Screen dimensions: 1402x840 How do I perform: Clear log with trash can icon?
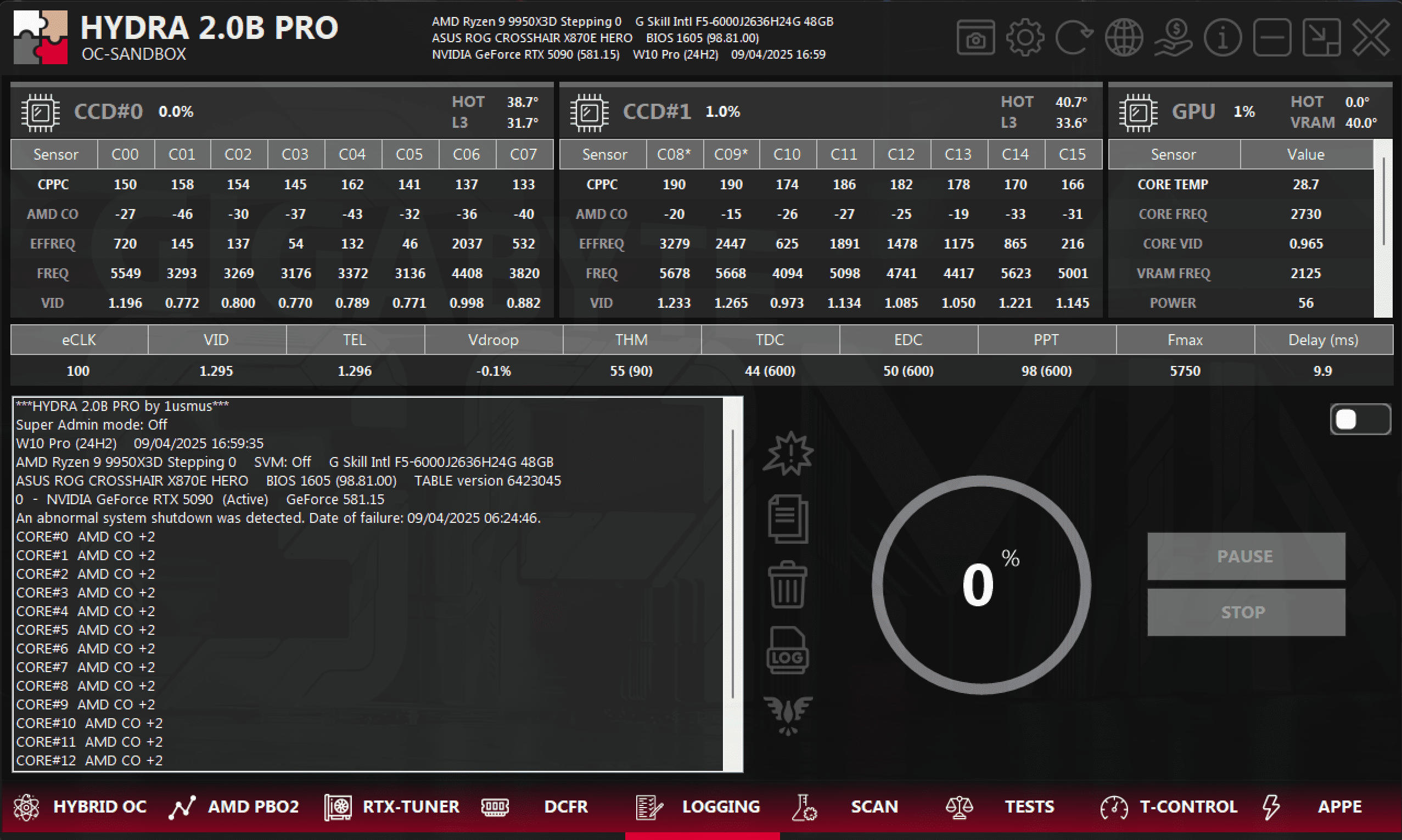[x=788, y=585]
